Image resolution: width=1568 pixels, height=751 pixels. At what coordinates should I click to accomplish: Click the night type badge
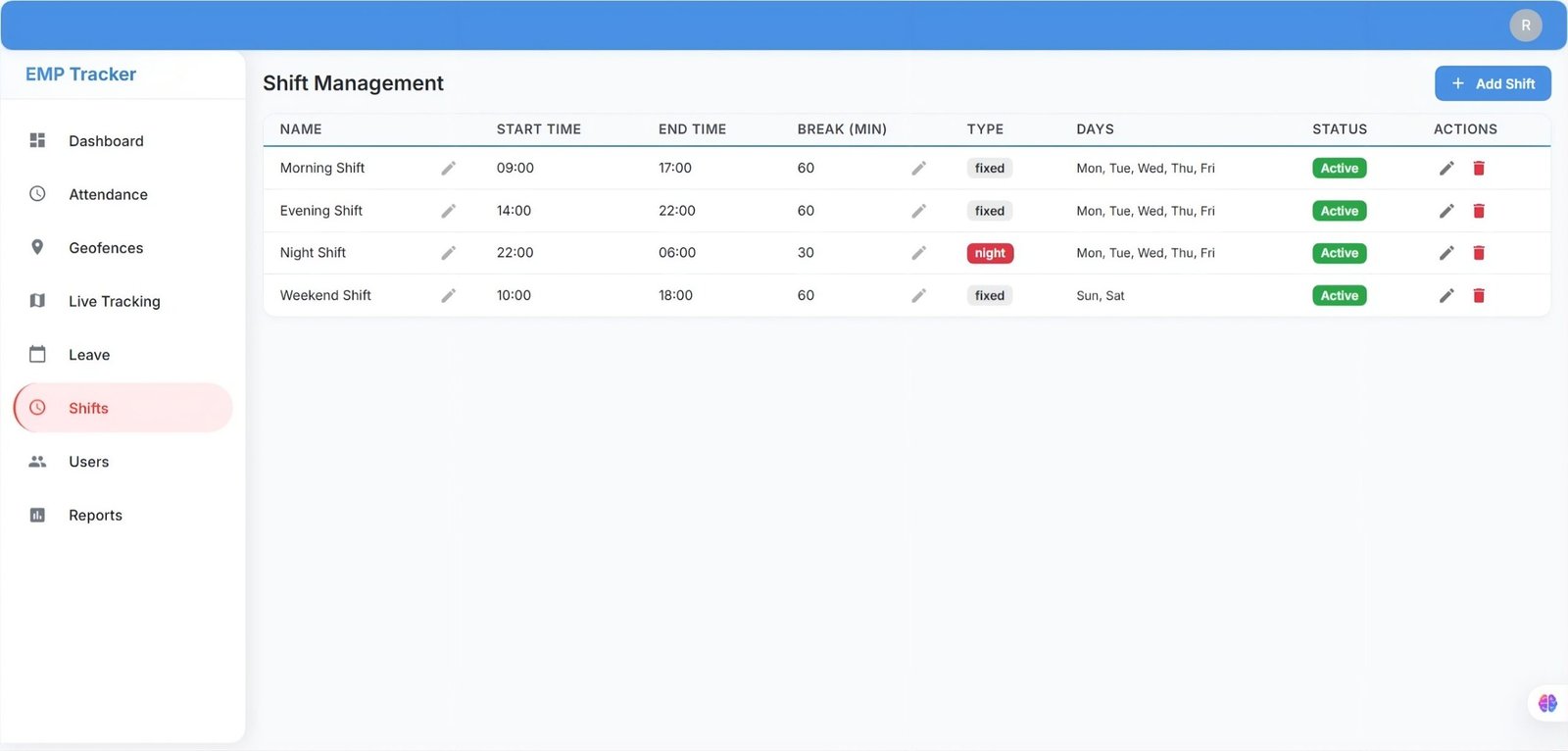coord(990,253)
